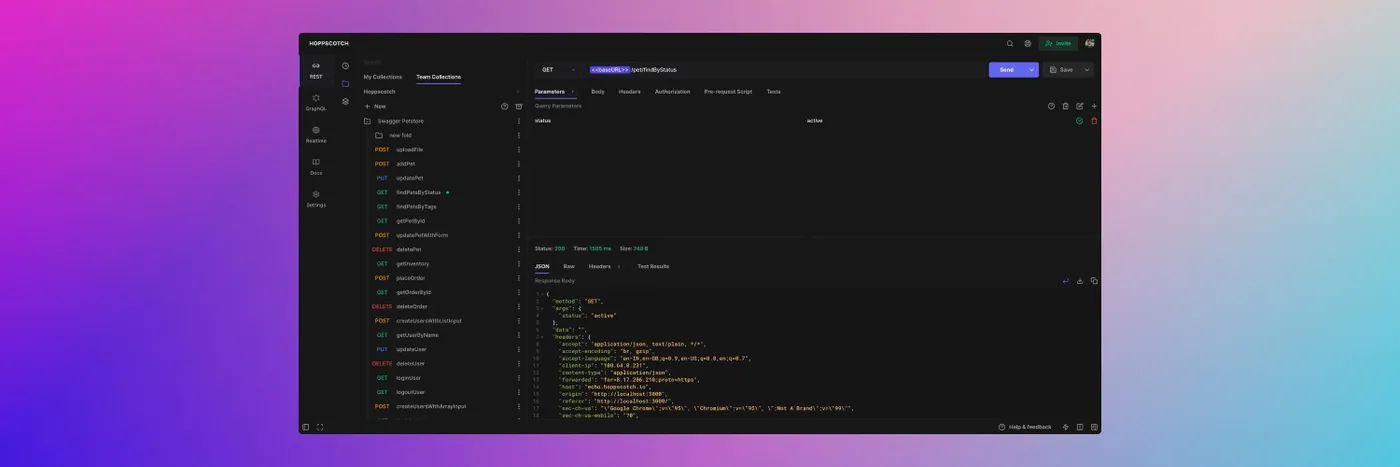1400x467 pixels.
Task: Click the help icon in collections panel
Action: point(504,106)
